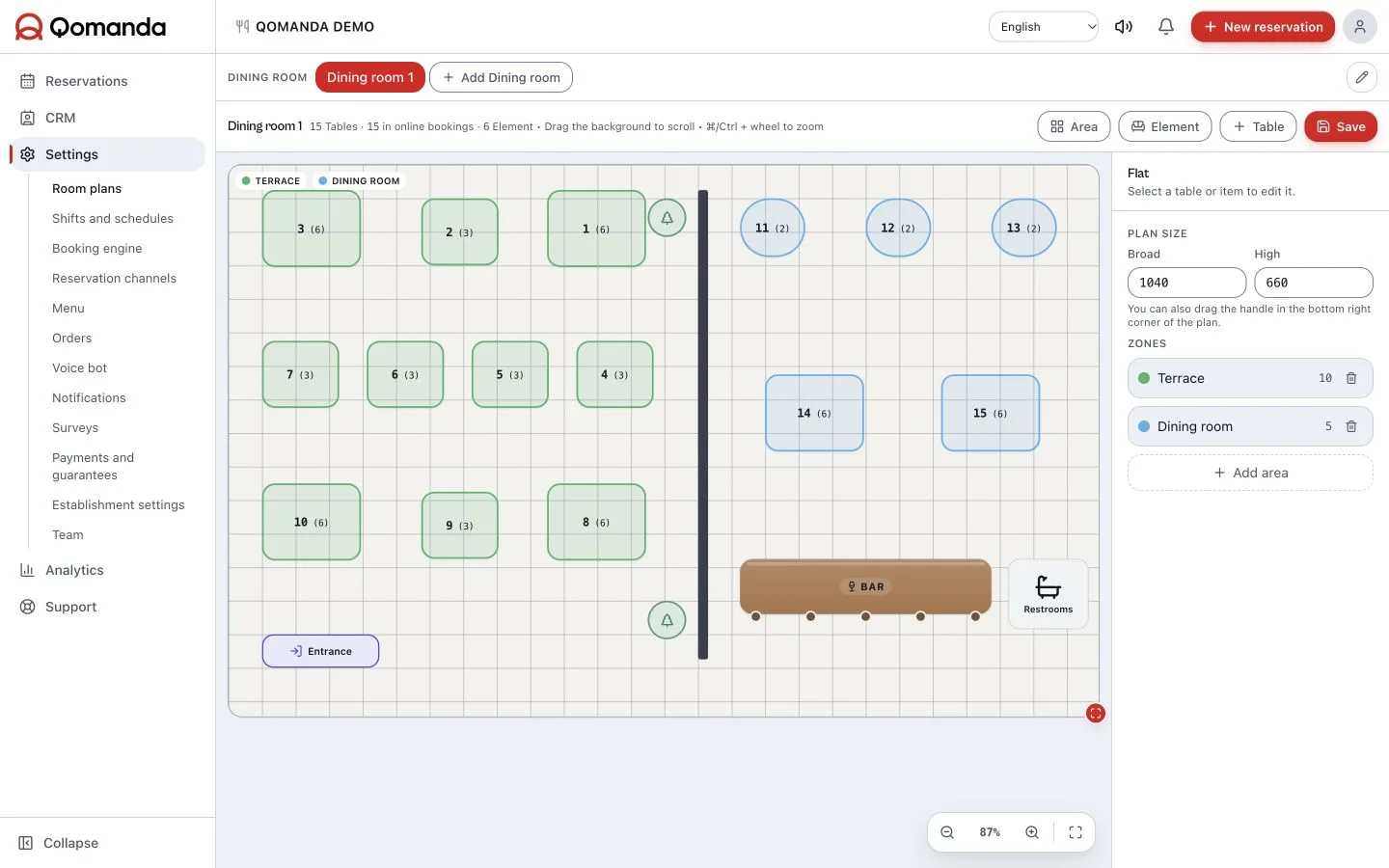Delete the Terrace zone with trash icon

pos(1351,378)
